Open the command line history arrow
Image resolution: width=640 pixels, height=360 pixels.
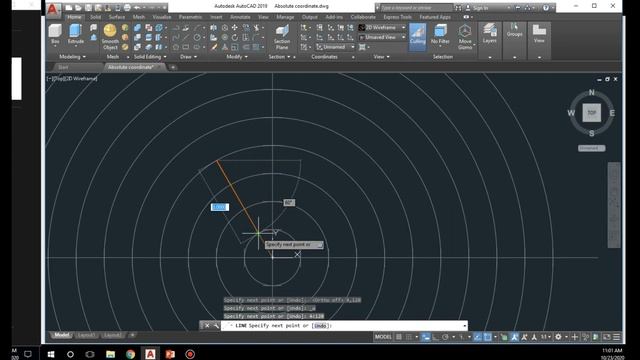[x=464, y=325]
